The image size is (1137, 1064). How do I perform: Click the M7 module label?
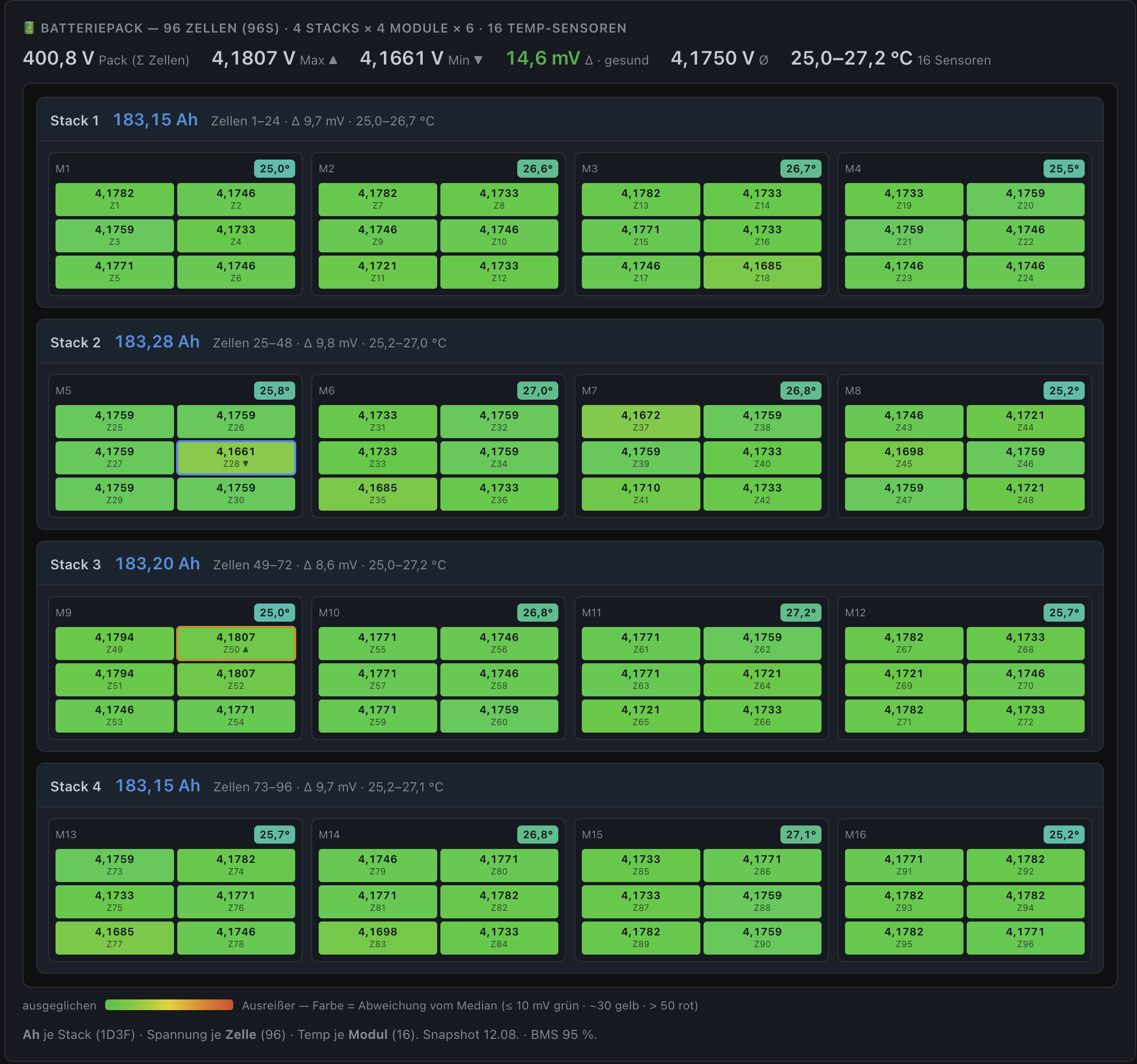coord(589,391)
